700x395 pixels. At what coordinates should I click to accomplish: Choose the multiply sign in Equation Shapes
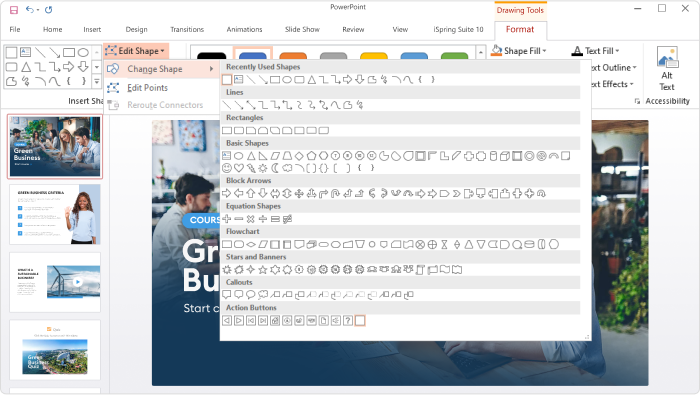pyautogui.click(x=251, y=219)
